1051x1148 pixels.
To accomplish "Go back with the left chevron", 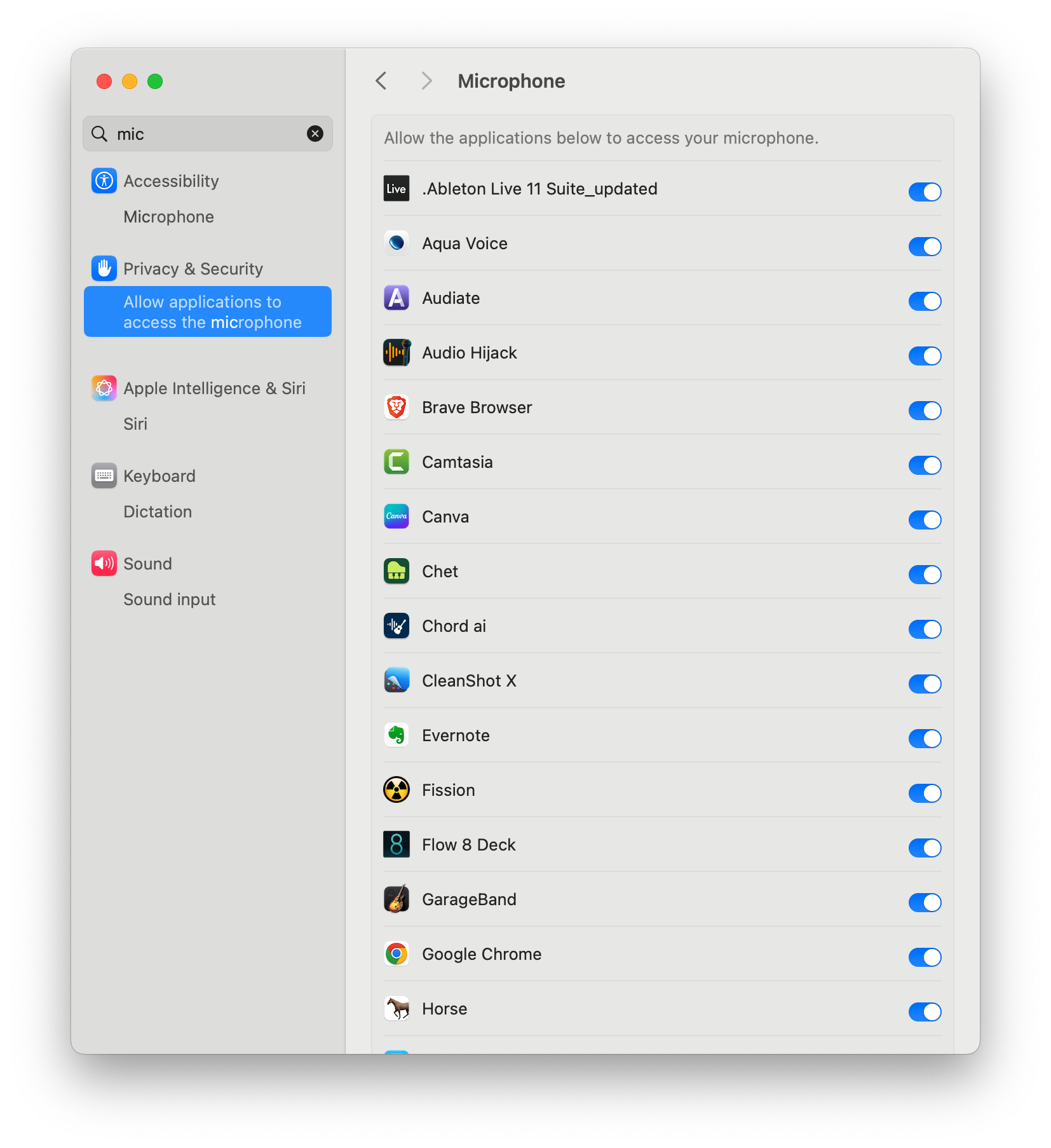I will click(381, 81).
